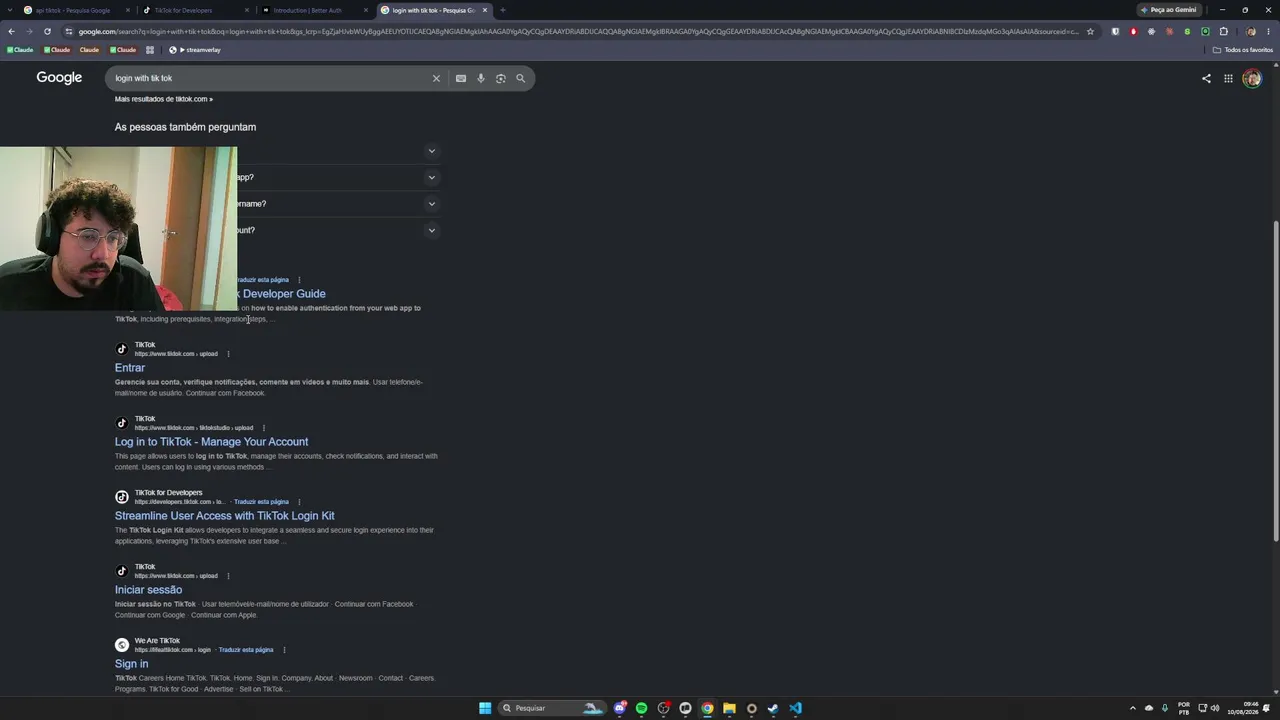Image resolution: width=1280 pixels, height=720 pixels.
Task: Clear the Google search box text
Action: tap(436, 78)
